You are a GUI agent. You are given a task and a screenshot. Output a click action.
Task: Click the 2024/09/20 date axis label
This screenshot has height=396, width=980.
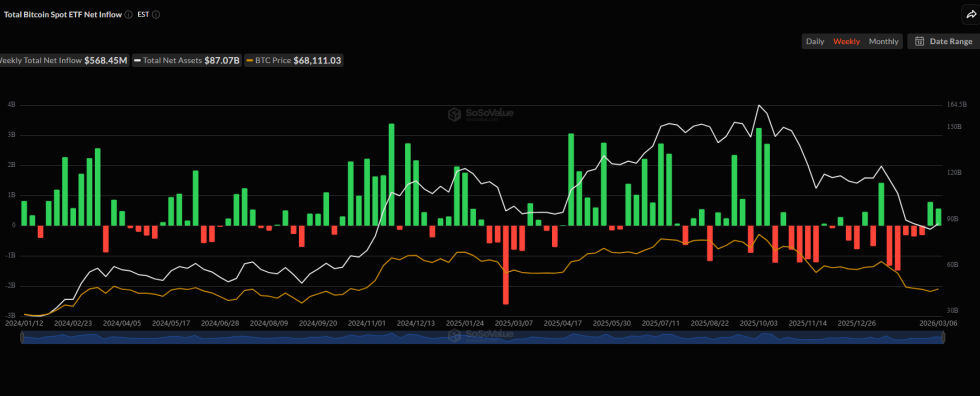click(318, 324)
